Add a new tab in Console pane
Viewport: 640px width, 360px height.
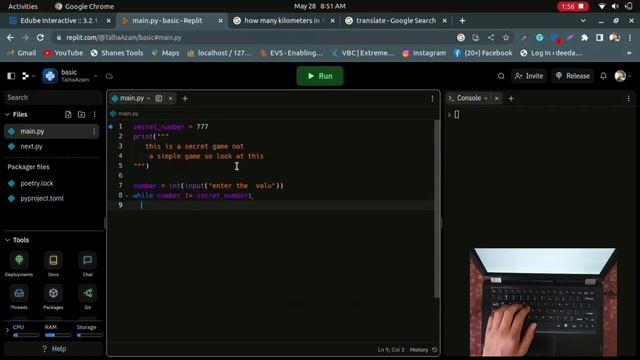click(x=511, y=98)
